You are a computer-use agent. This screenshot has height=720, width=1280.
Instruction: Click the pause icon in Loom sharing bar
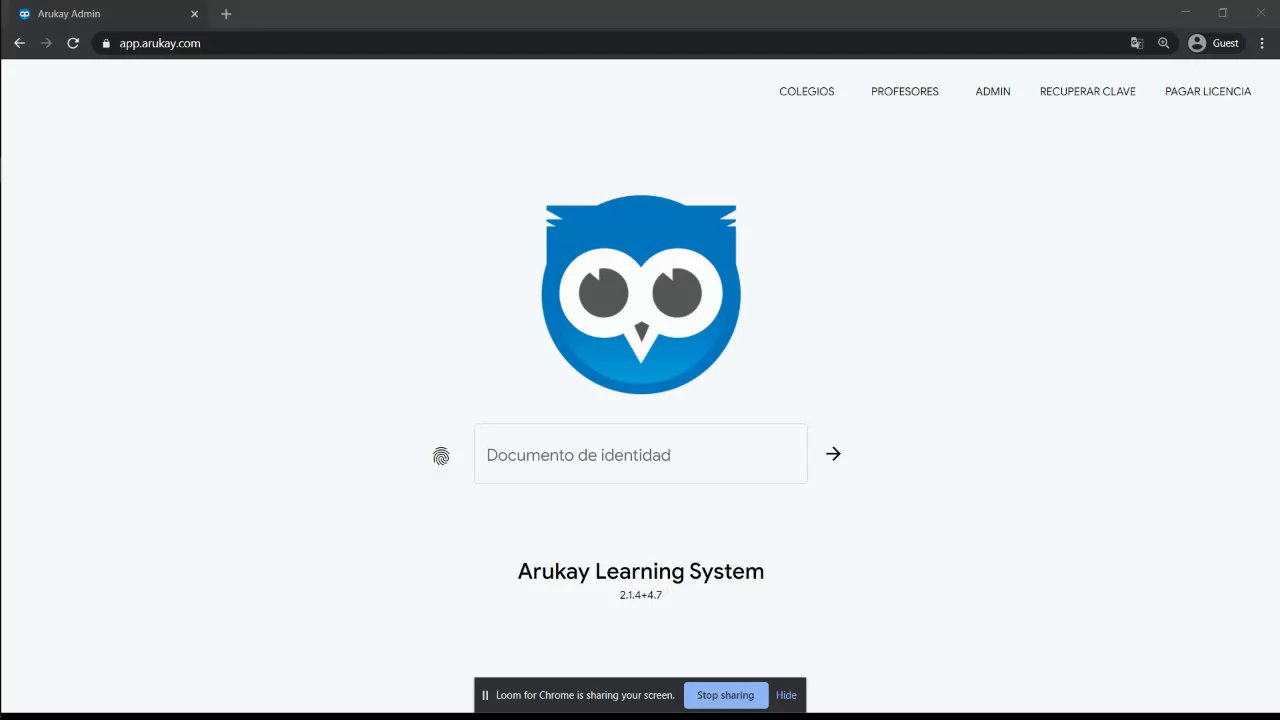485,695
